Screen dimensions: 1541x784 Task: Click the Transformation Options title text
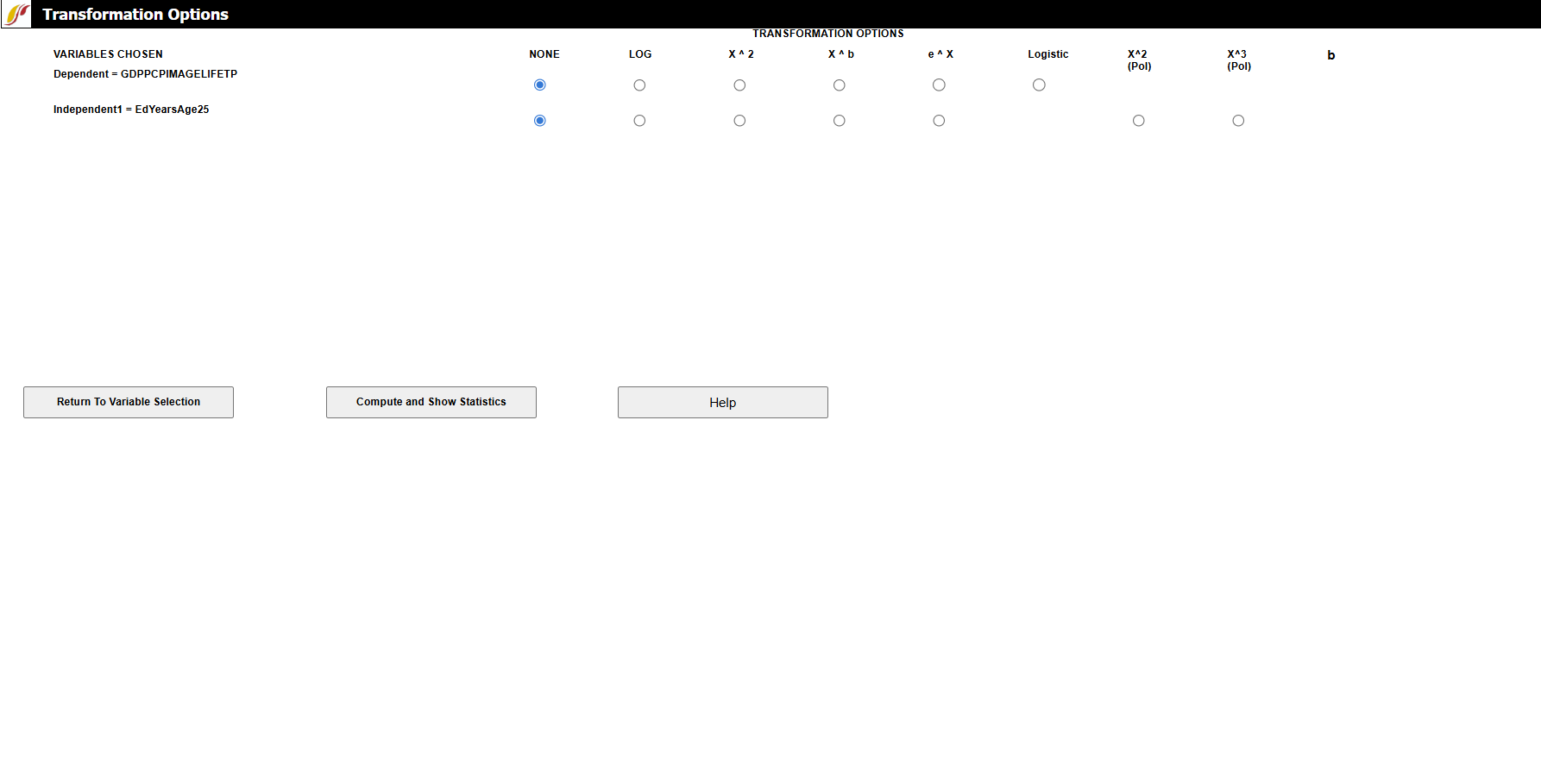click(135, 15)
